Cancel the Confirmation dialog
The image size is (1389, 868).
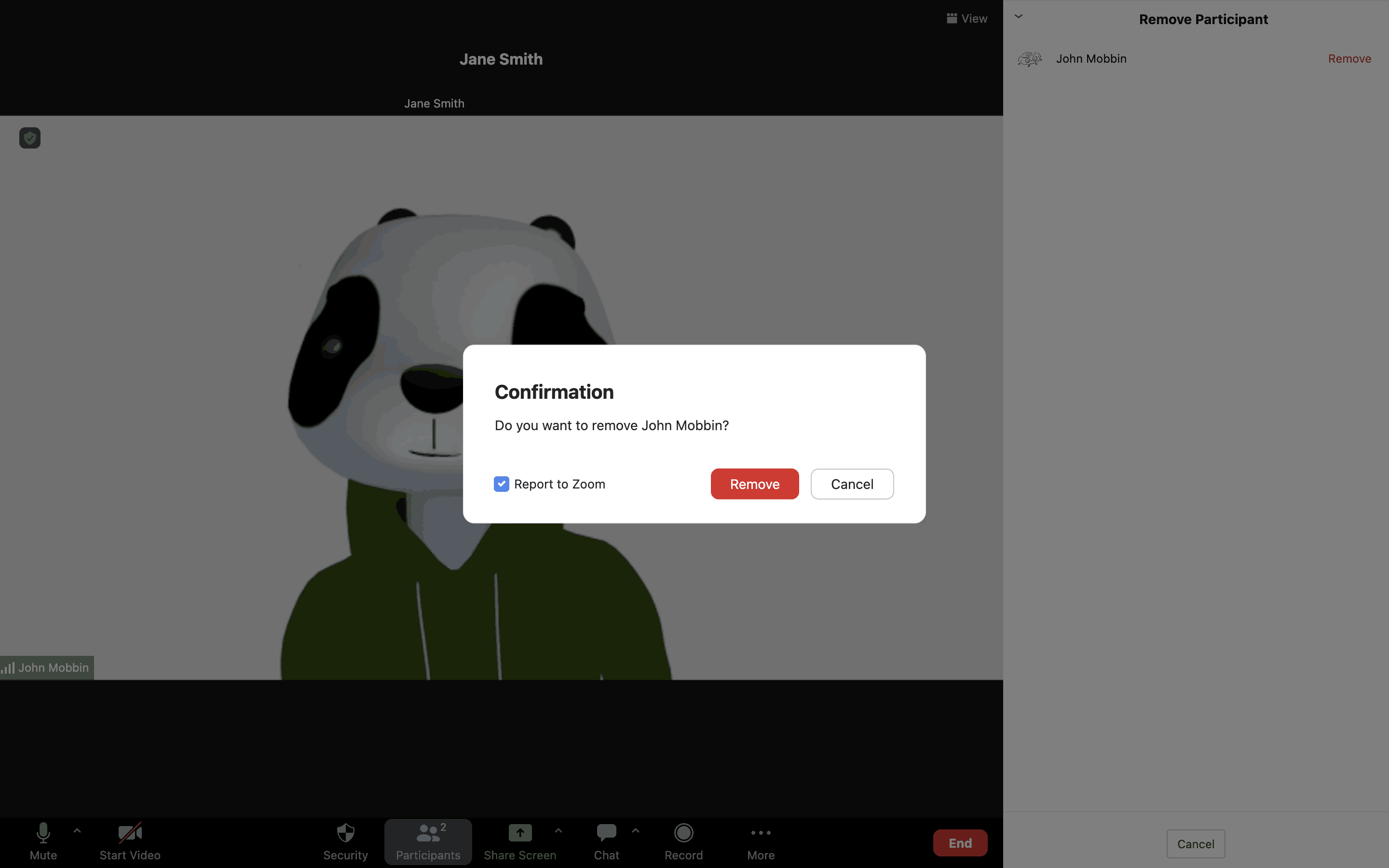tap(852, 484)
